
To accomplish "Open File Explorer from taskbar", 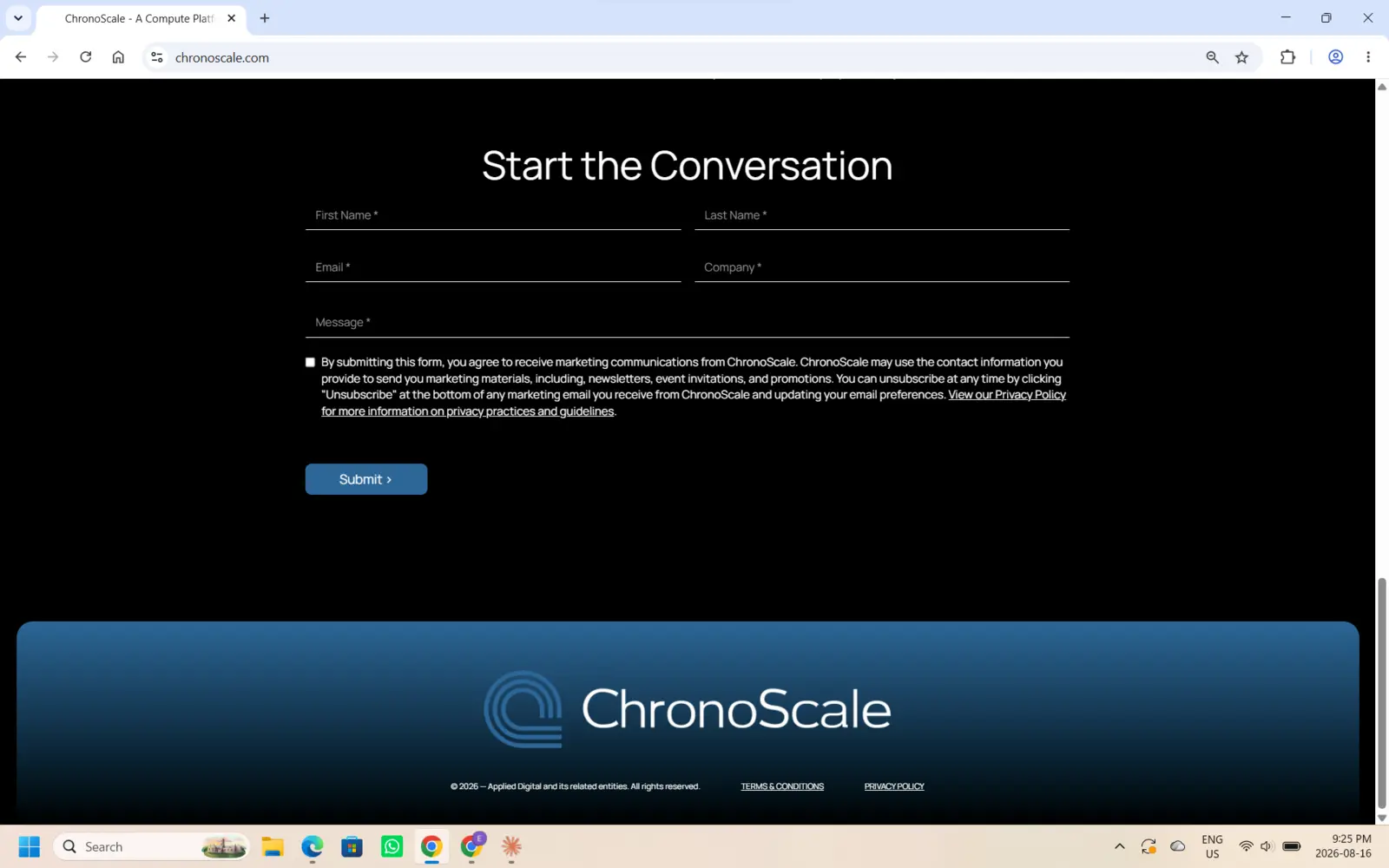I will [x=273, y=846].
